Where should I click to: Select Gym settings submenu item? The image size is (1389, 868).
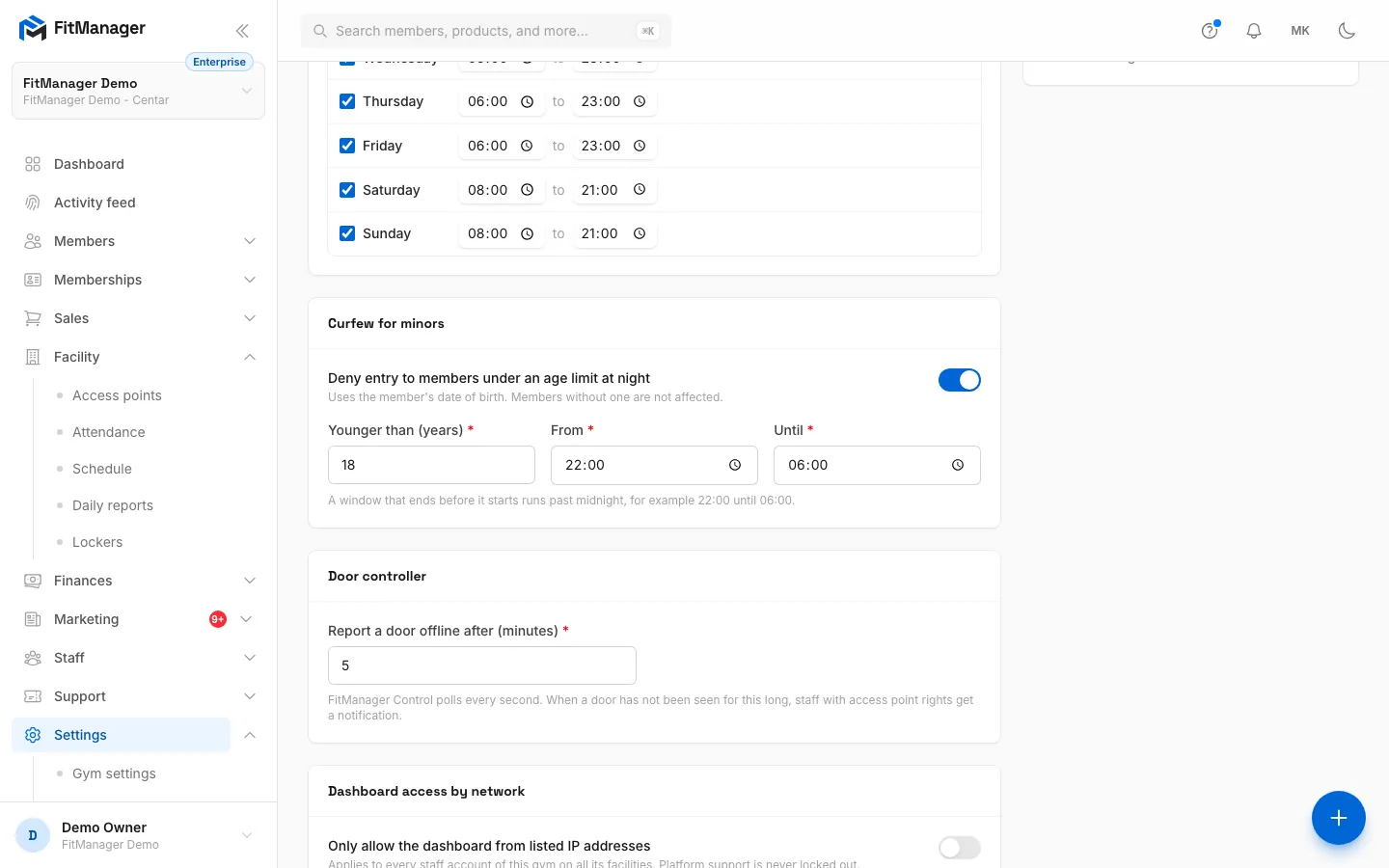(114, 773)
